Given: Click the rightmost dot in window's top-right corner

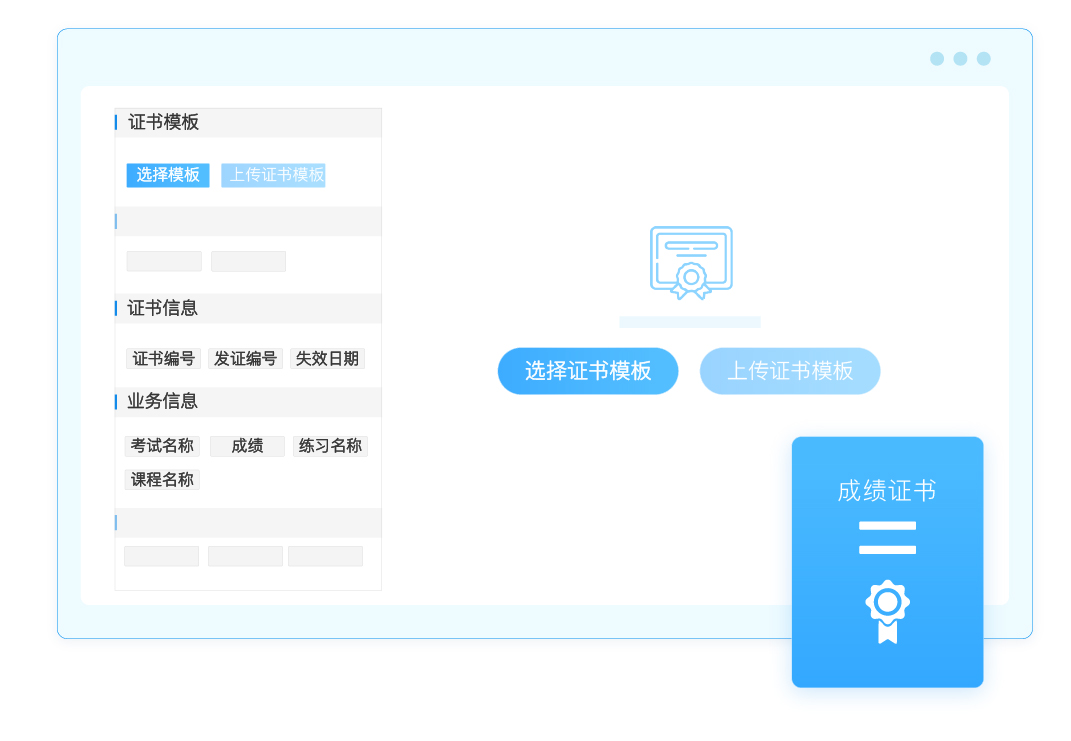Looking at the screenshot, I should coord(983,59).
